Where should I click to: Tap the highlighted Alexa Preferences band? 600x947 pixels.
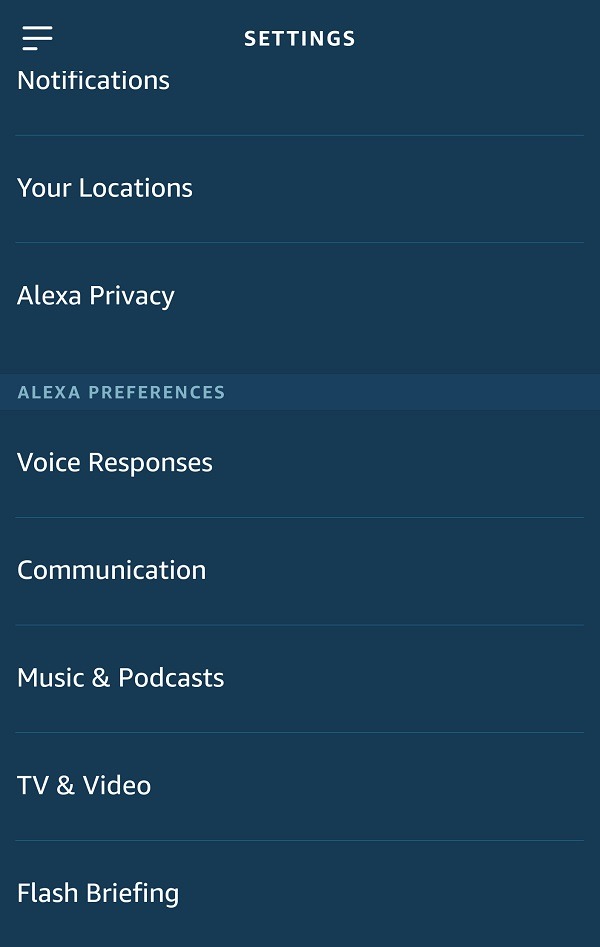(299, 392)
